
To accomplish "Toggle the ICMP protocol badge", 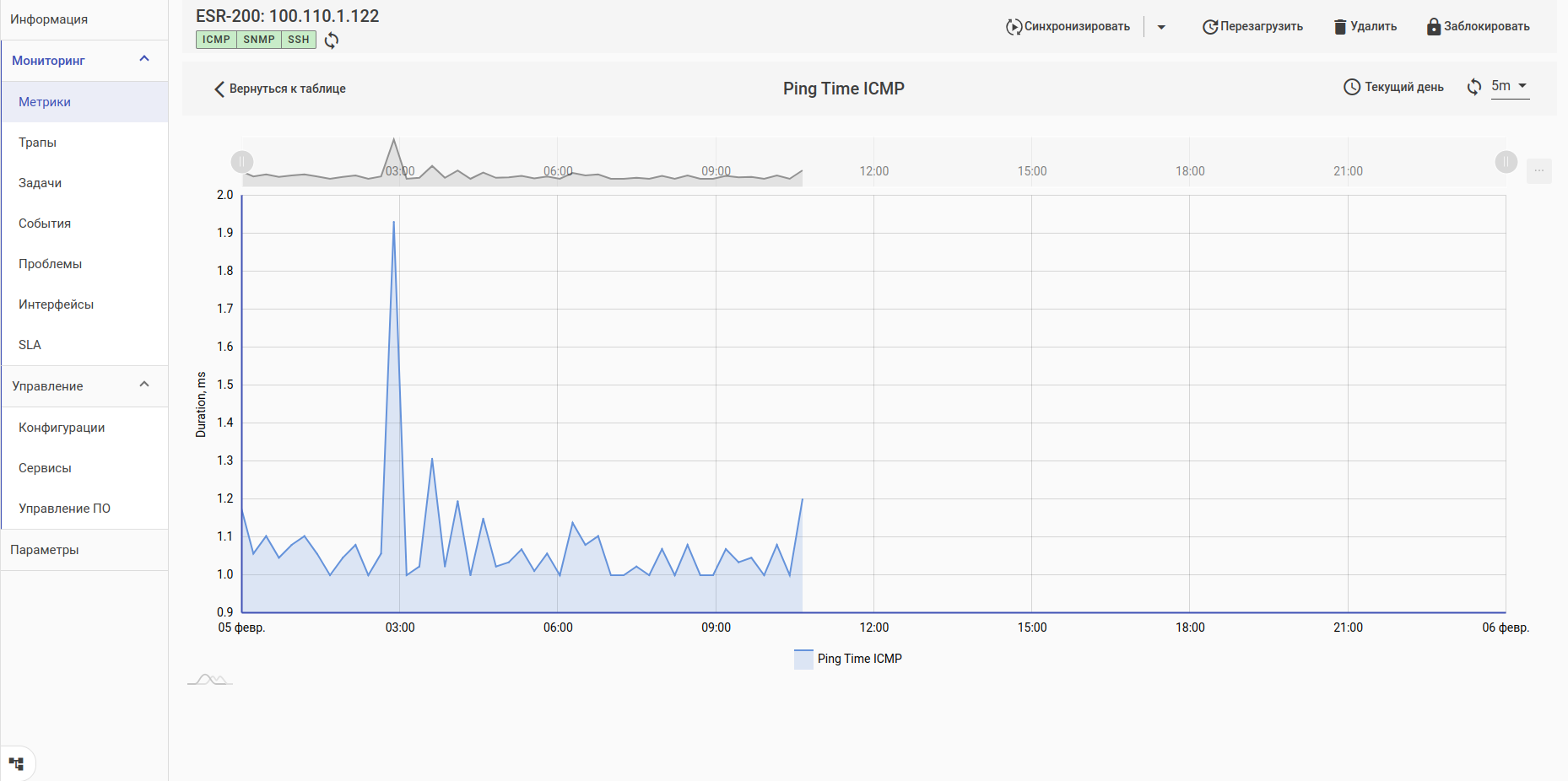I will pos(216,40).
